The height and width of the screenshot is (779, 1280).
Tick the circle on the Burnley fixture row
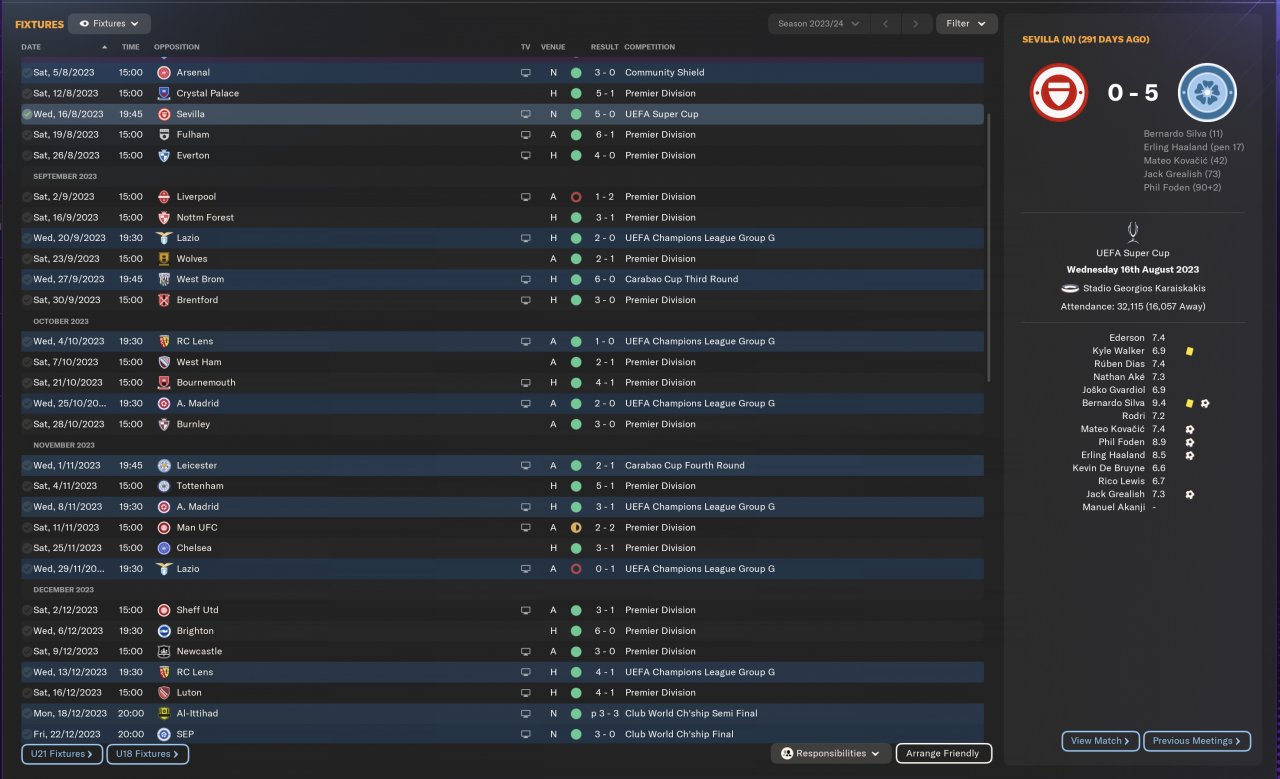pos(27,424)
